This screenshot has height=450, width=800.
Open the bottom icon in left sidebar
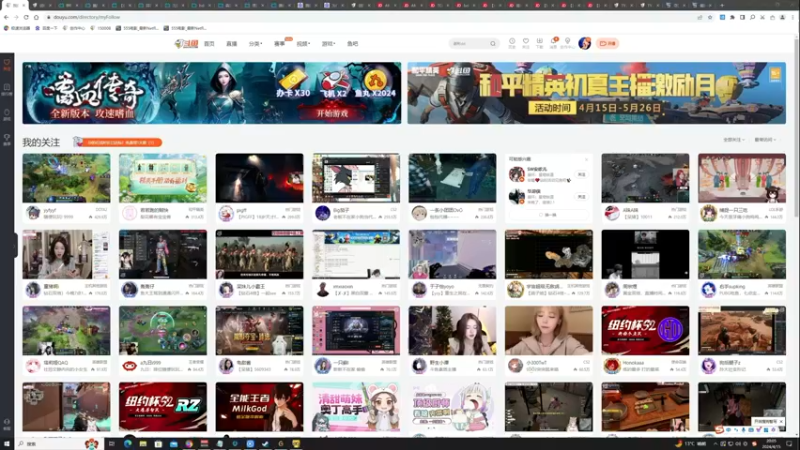pyautogui.click(x=7, y=424)
